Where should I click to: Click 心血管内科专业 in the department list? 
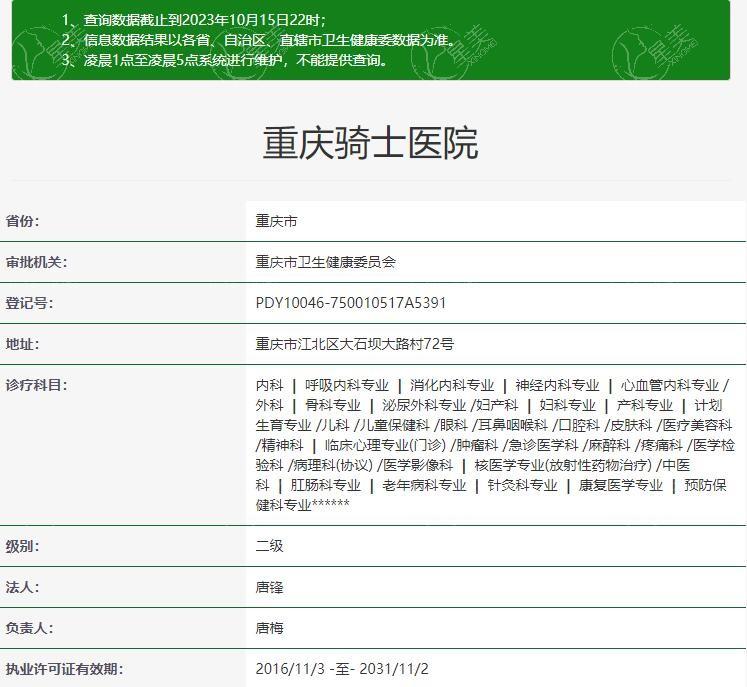click(x=669, y=385)
